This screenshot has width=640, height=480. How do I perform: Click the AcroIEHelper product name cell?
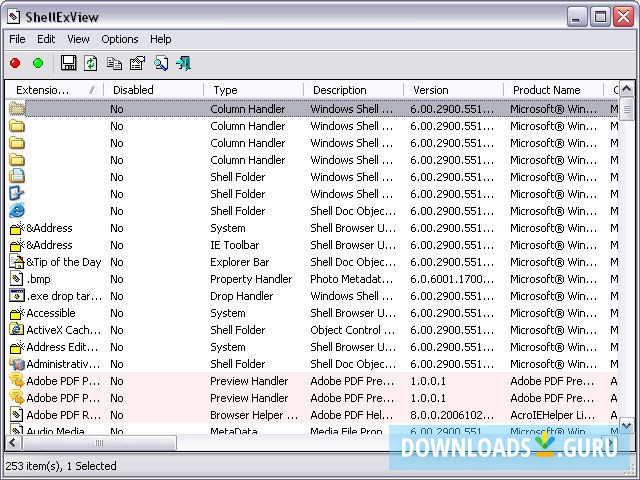tap(553, 415)
